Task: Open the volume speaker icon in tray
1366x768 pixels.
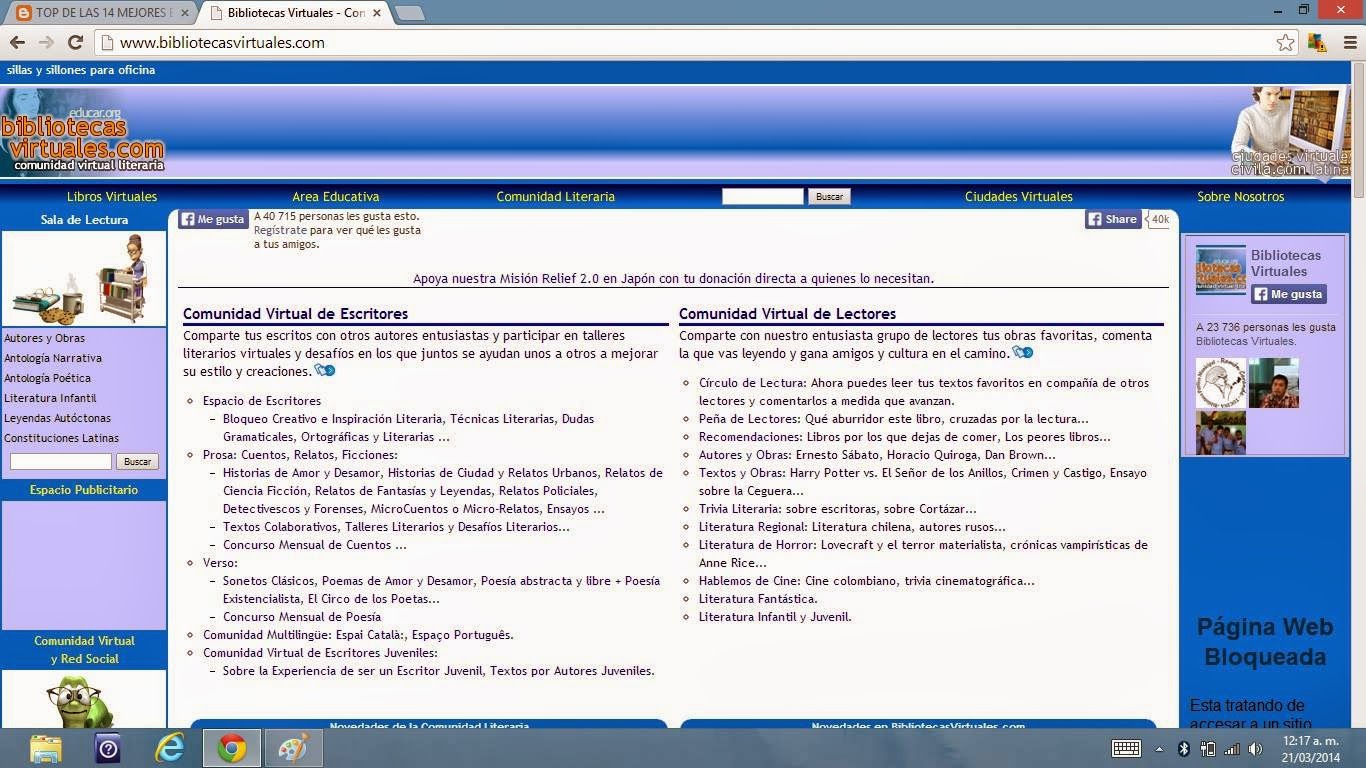Action: point(1256,748)
